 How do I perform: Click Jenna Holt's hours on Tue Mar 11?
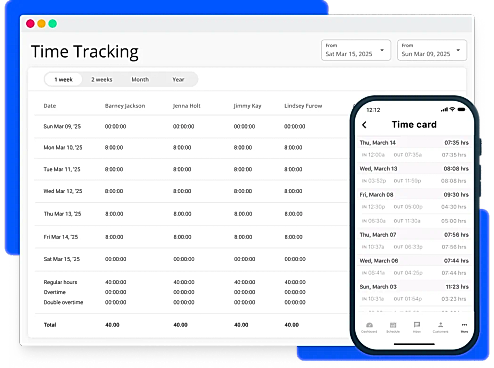pyautogui.click(x=182, y=169)
